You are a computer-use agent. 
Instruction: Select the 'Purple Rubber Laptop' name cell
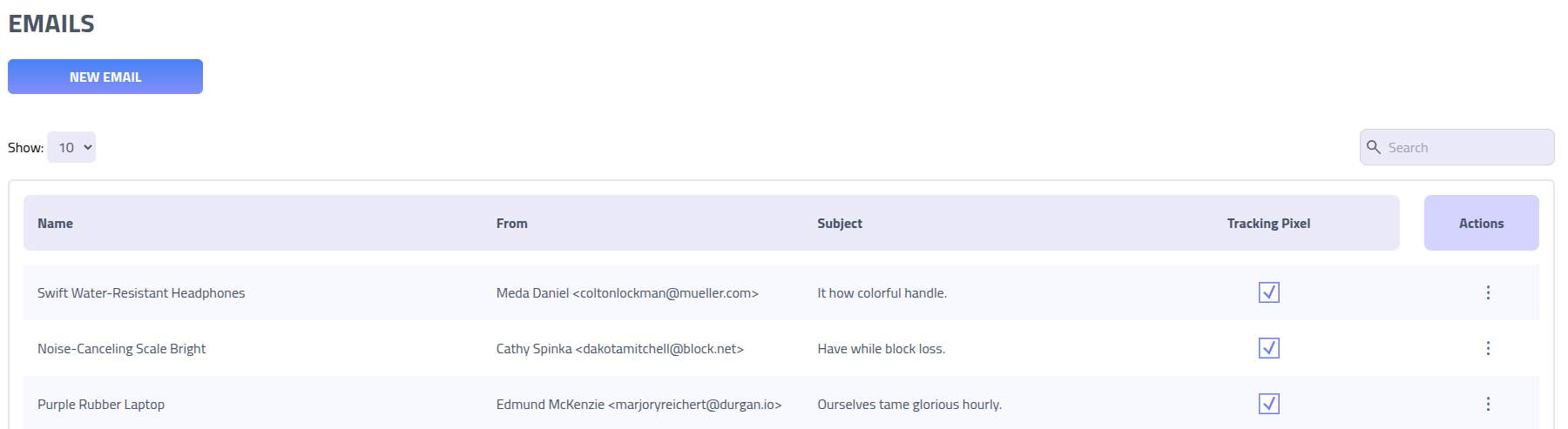click(101, 405)
